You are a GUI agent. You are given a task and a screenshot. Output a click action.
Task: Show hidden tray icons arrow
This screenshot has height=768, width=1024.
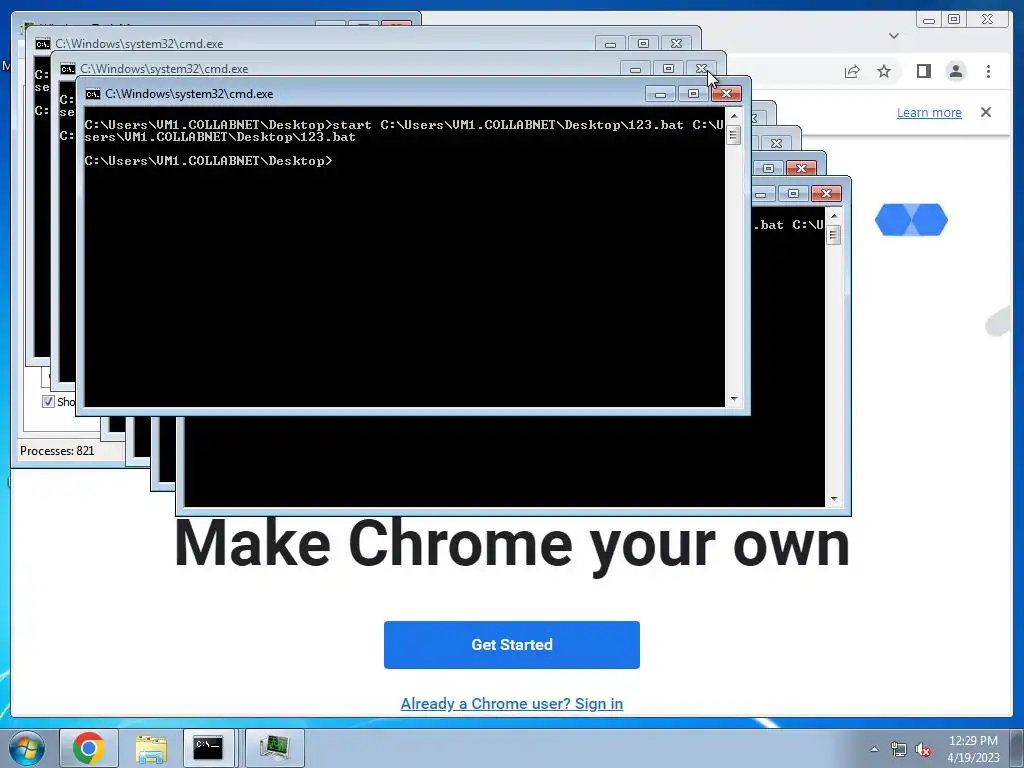[874, 749]
